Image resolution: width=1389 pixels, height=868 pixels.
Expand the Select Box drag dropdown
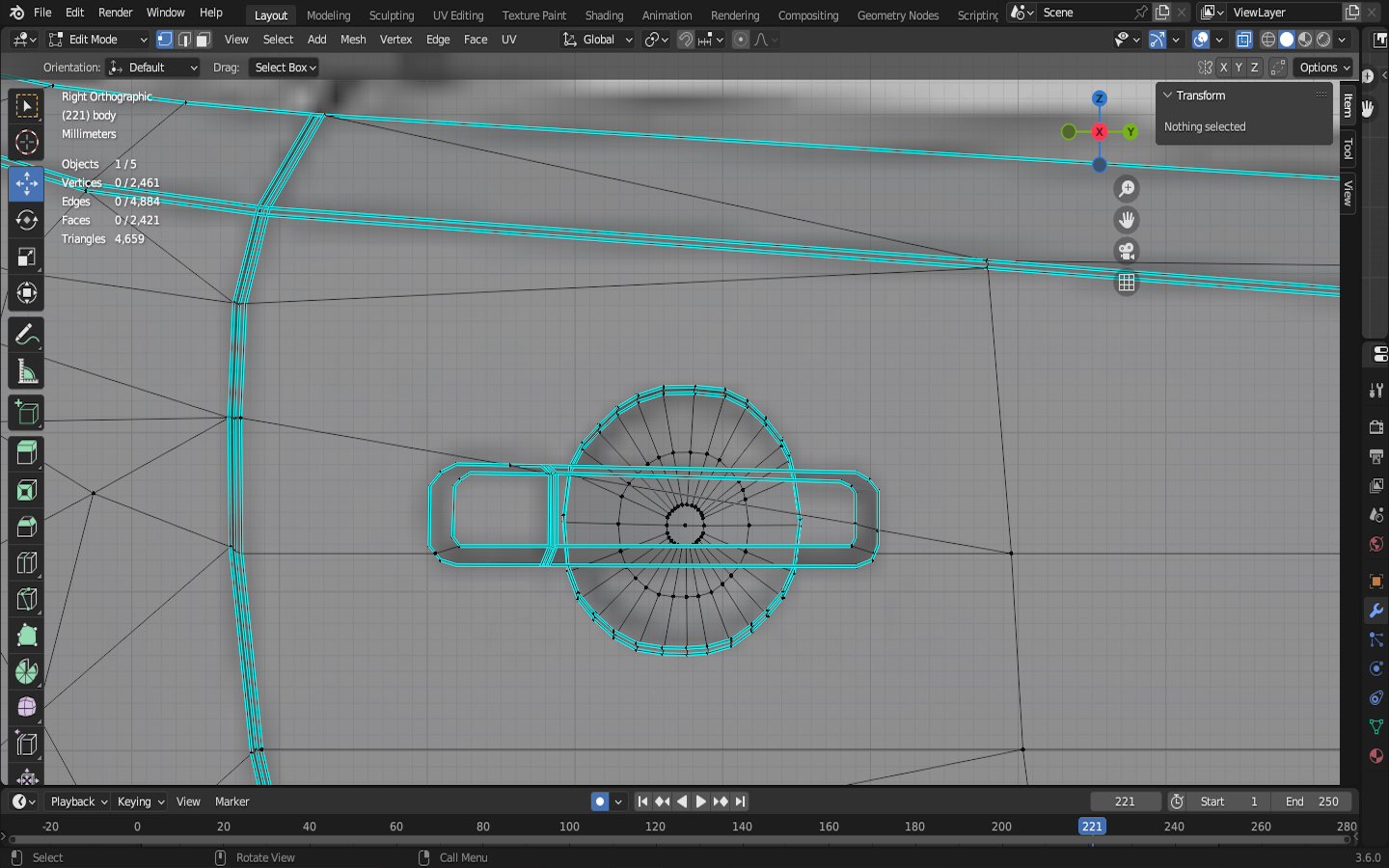(286, 68)
